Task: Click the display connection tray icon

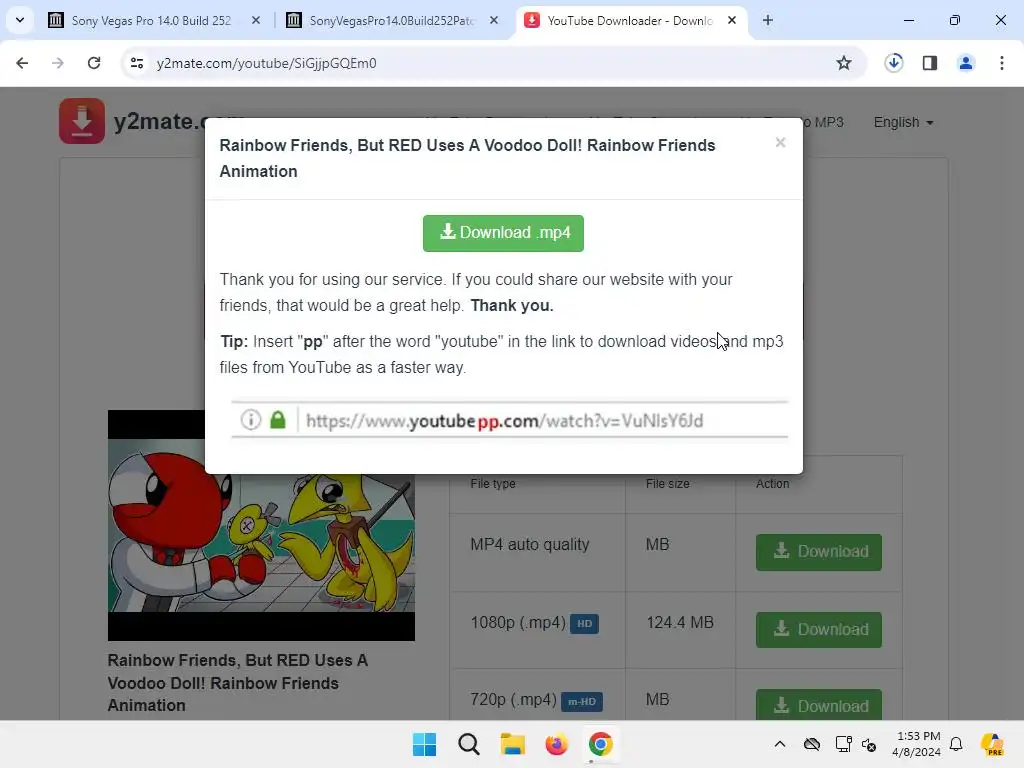Action: click(x=843, y=744)
